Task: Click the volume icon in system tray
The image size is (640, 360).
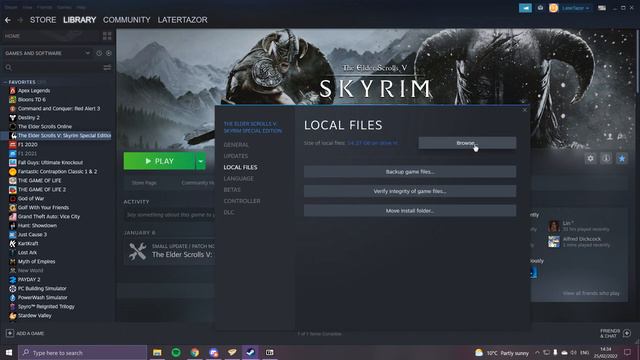Action: [x=573, y=353]
